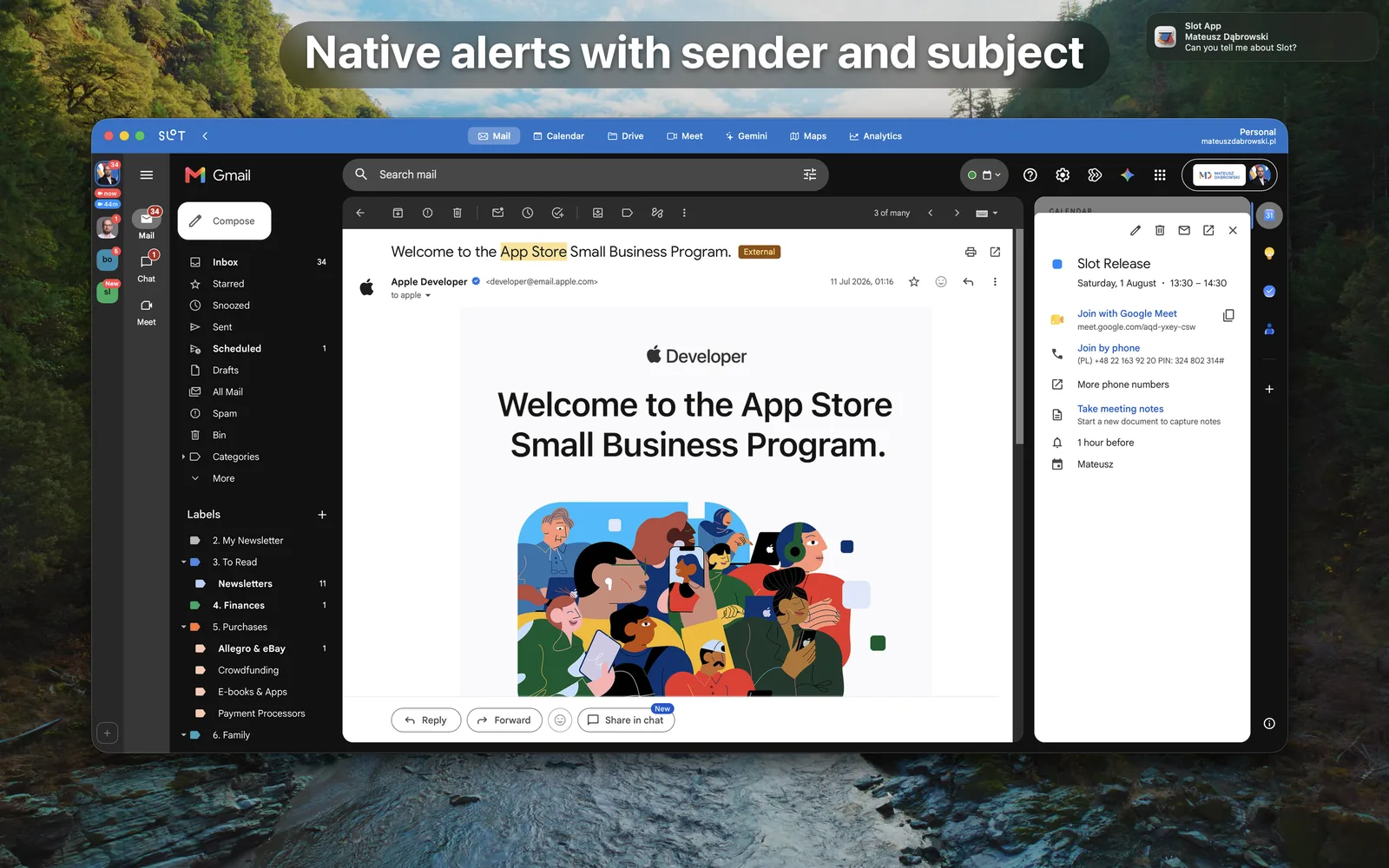Open the toolbar More actions menu
The image size is (1389, 868).
point(684,213)
